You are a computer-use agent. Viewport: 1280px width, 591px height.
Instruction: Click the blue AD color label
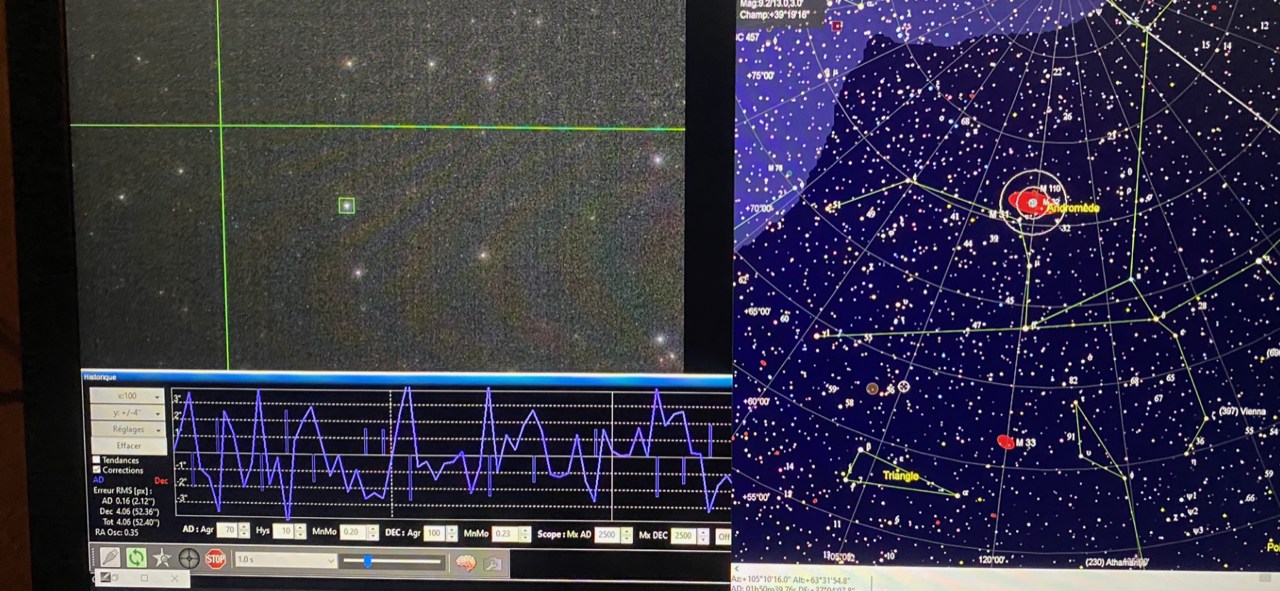coord(98,480)
